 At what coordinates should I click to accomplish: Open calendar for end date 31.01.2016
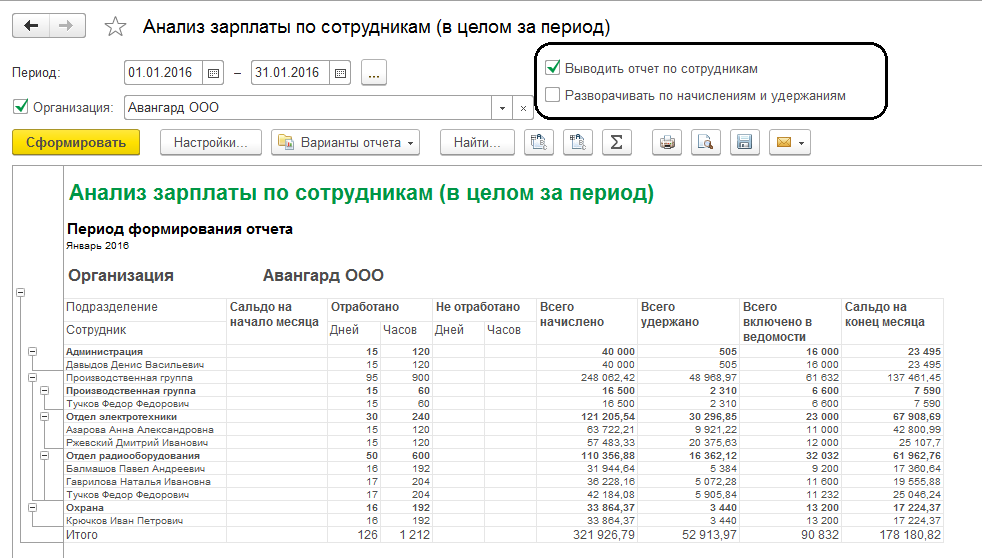coord(340,73)
